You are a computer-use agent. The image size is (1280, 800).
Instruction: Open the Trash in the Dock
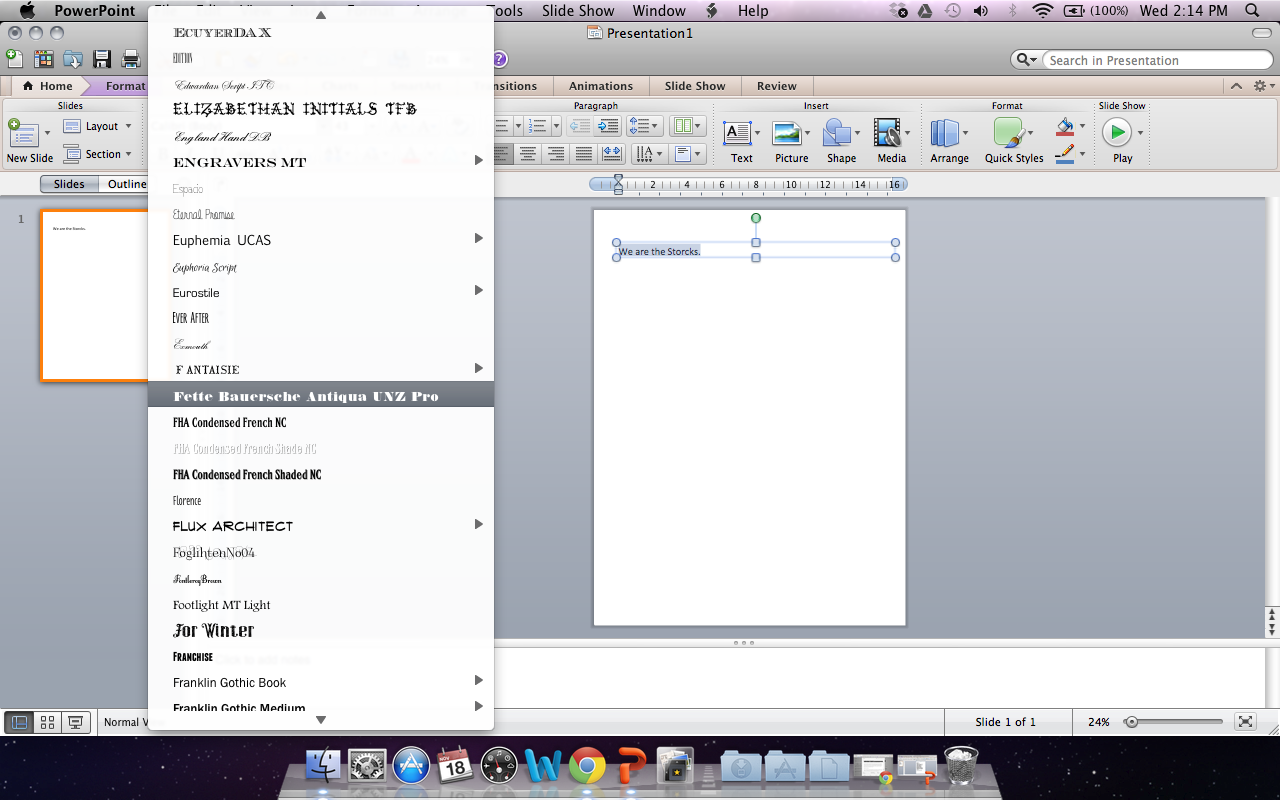tap(961, 767)
